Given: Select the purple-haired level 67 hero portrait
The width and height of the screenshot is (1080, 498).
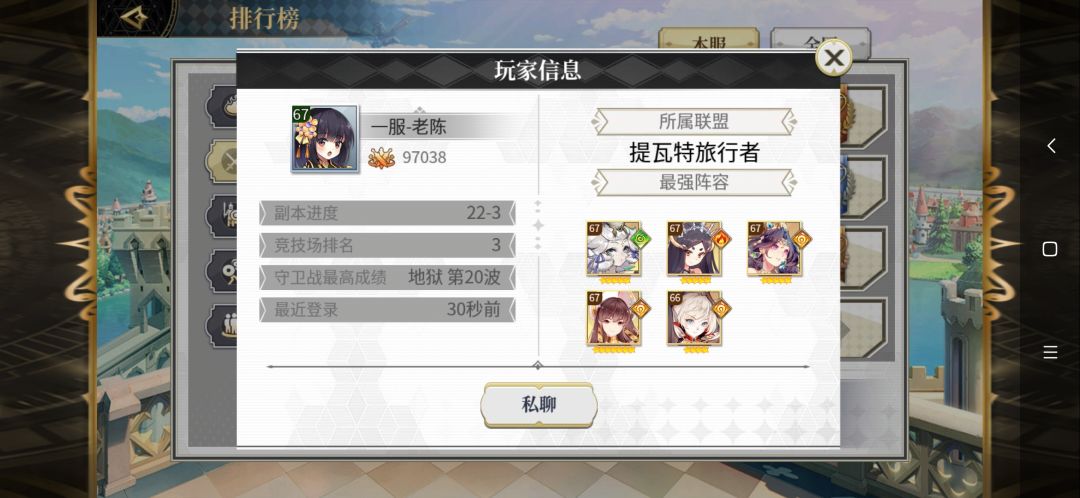Looking at the screenshot, I should click(x=775, y=249).
